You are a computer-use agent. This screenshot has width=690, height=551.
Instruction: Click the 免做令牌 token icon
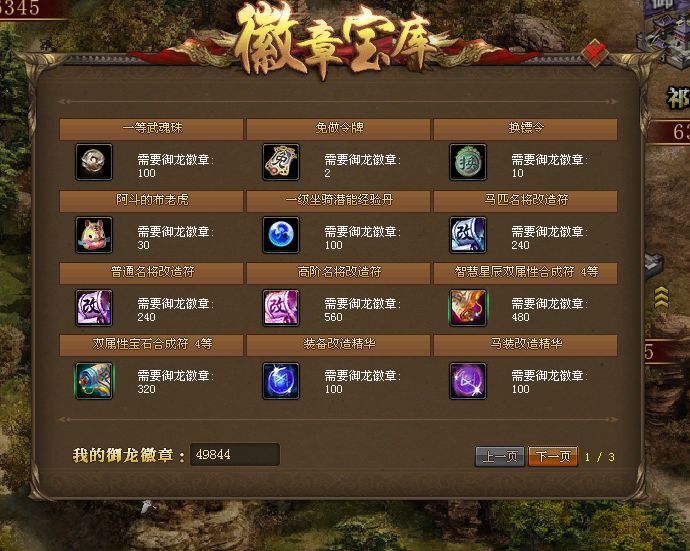point(281,162)
